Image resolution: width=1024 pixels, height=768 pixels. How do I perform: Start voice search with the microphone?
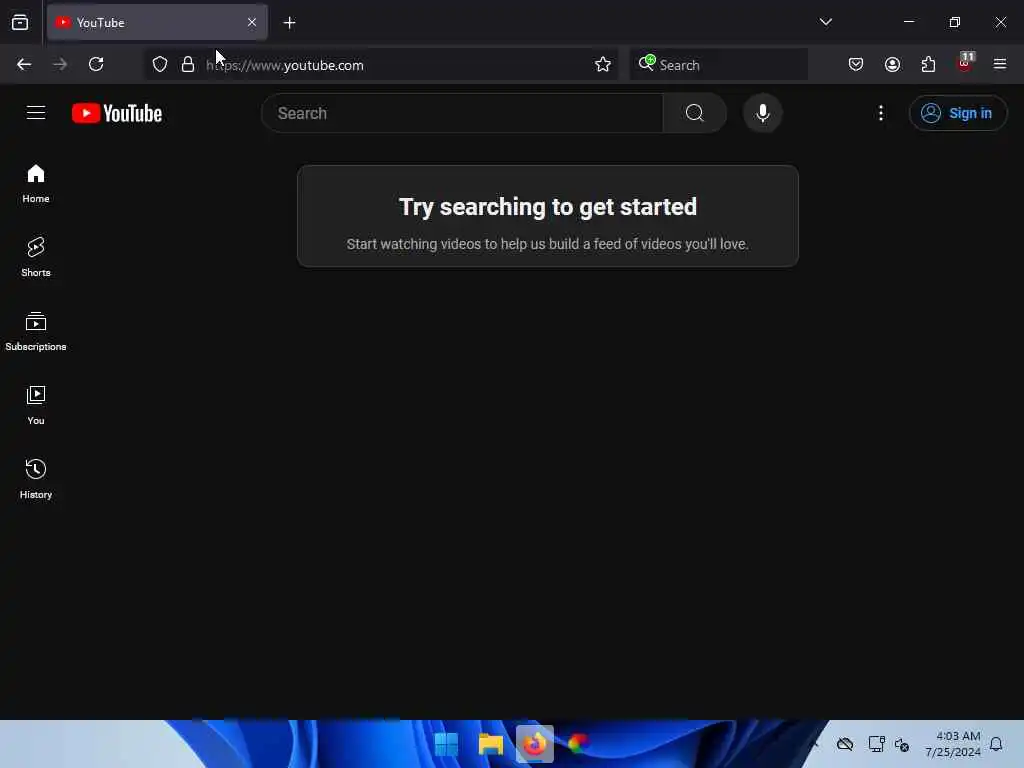(762, 113)
